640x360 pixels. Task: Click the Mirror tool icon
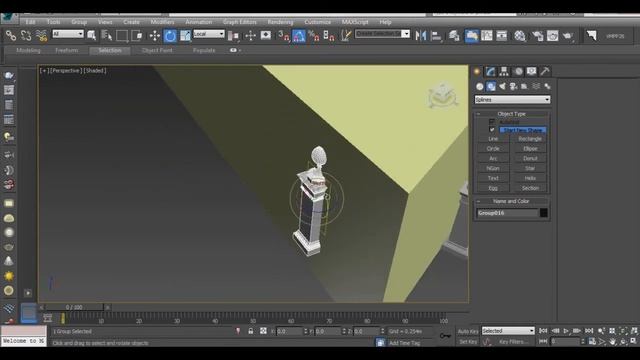[x=420, y=36]
